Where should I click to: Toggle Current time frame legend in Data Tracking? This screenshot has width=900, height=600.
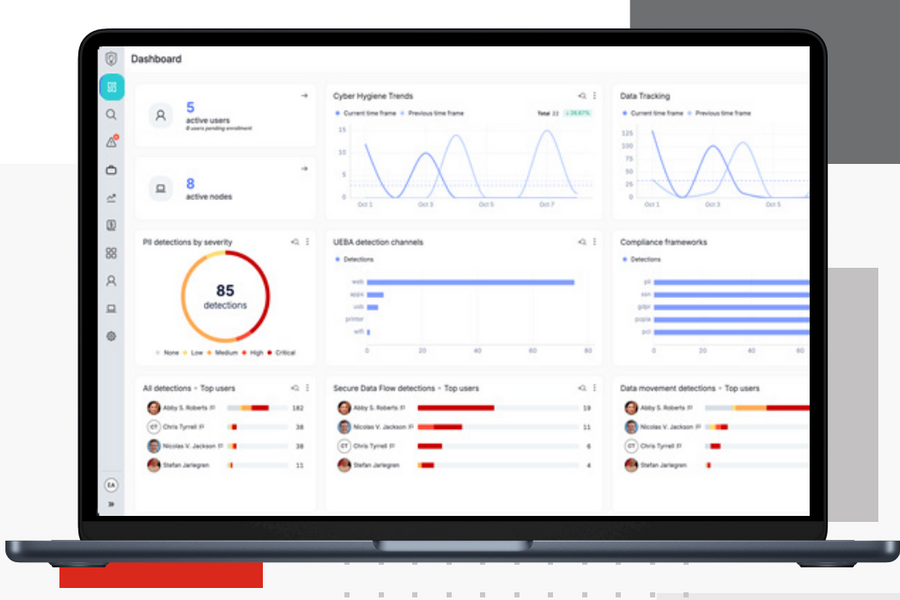click(652, 114)
